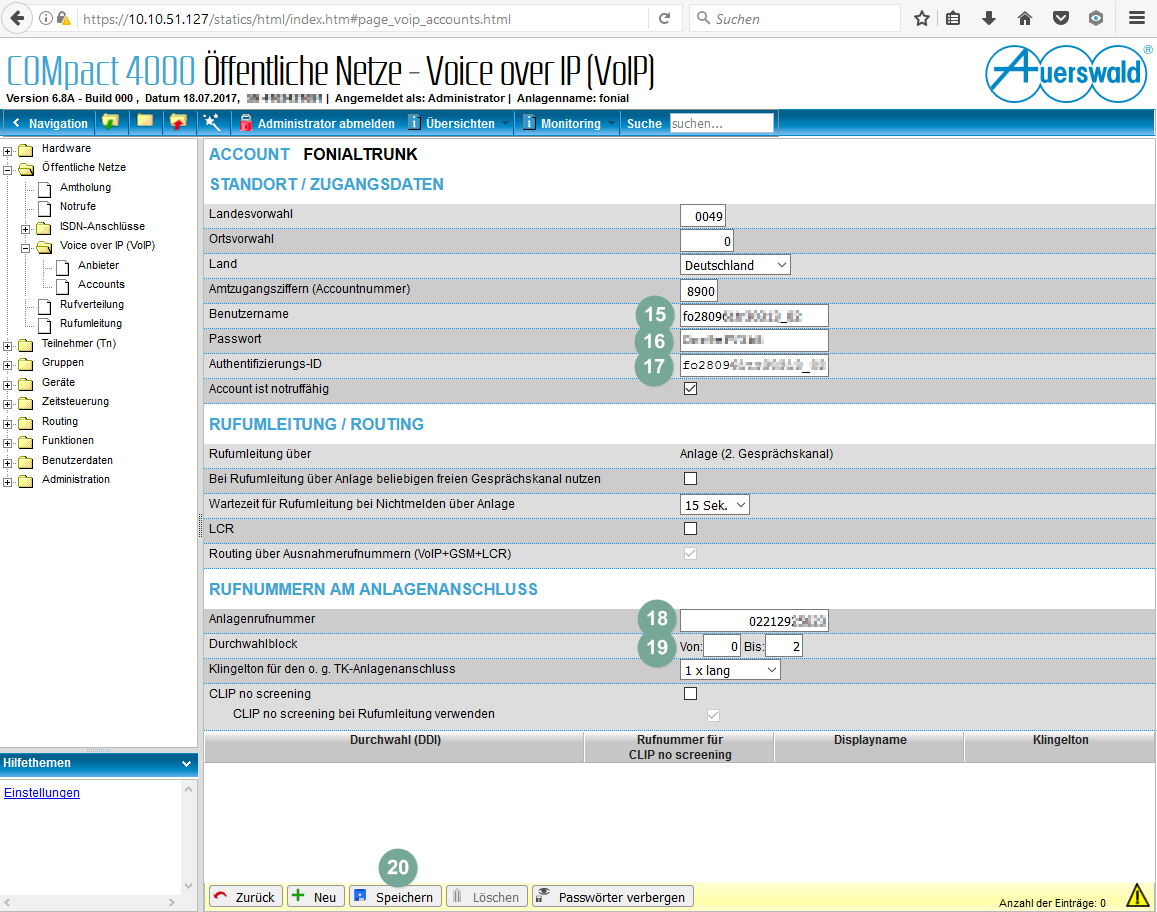The width and height of the screenshot is (1157, 912).
Task: Expand the Hardware tree node
Action: [x=8, y=151]
